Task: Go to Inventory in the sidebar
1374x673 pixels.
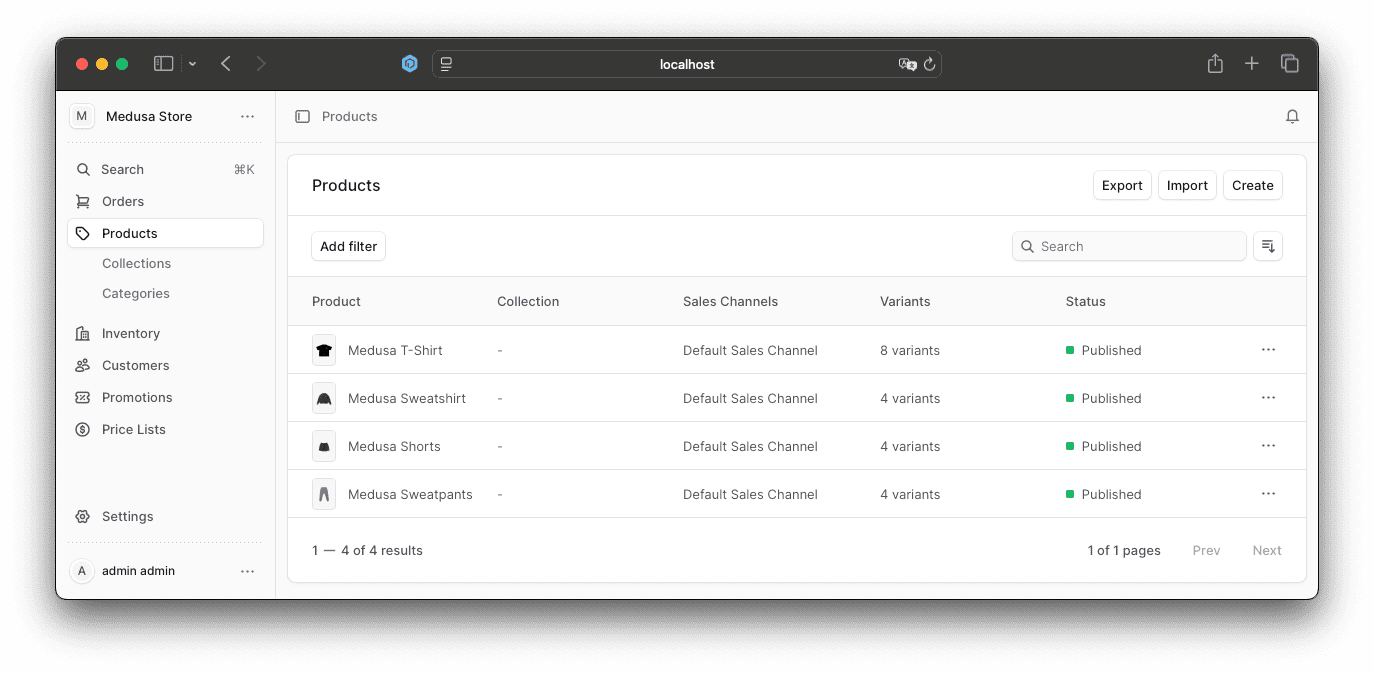Action: tap(130, 333)
